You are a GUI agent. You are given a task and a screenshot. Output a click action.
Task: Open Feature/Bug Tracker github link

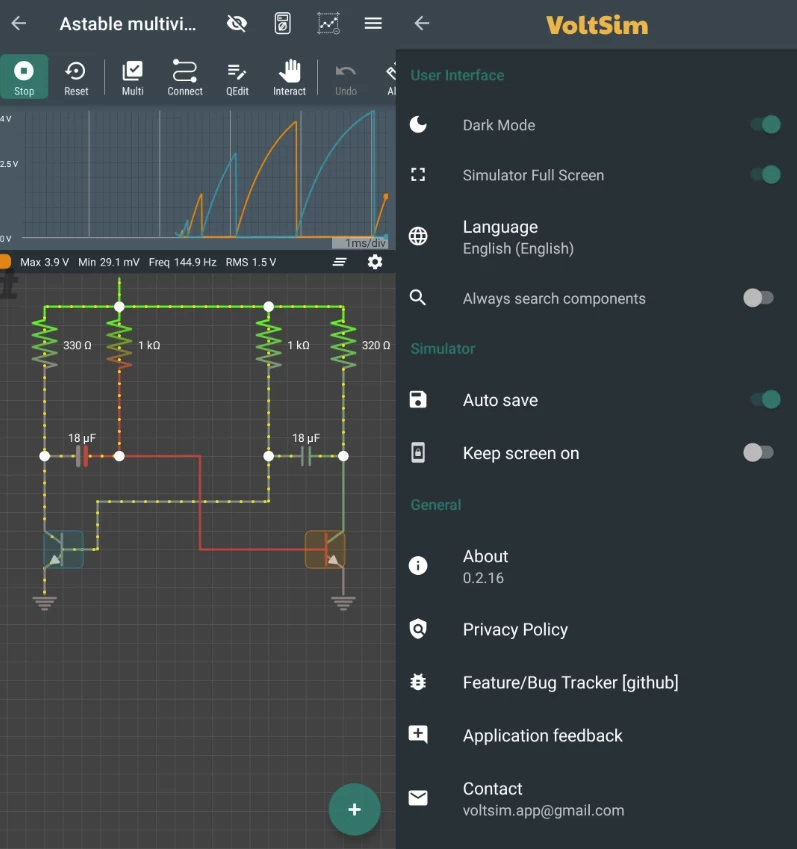pos(570,682)
